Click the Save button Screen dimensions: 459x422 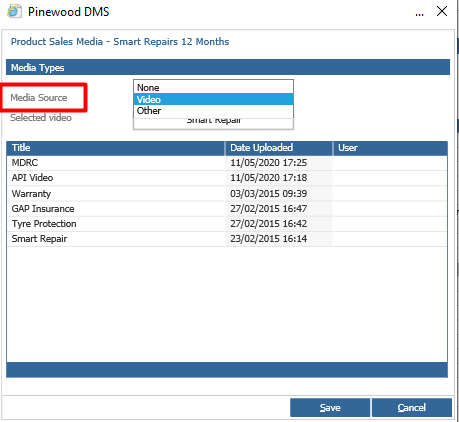pos(330,407)
